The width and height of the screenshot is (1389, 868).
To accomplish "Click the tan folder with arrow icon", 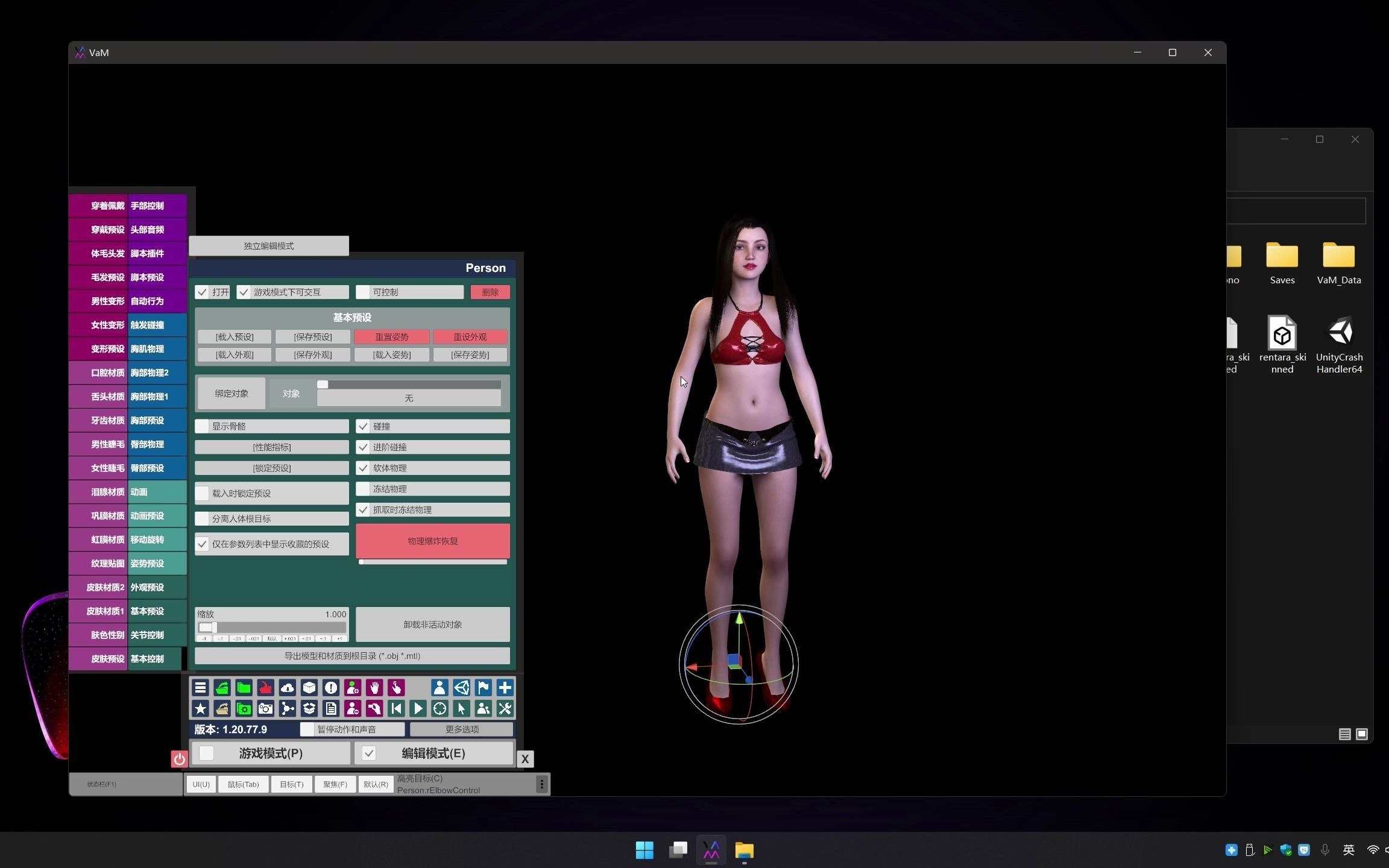I will [x=222, y=709].
